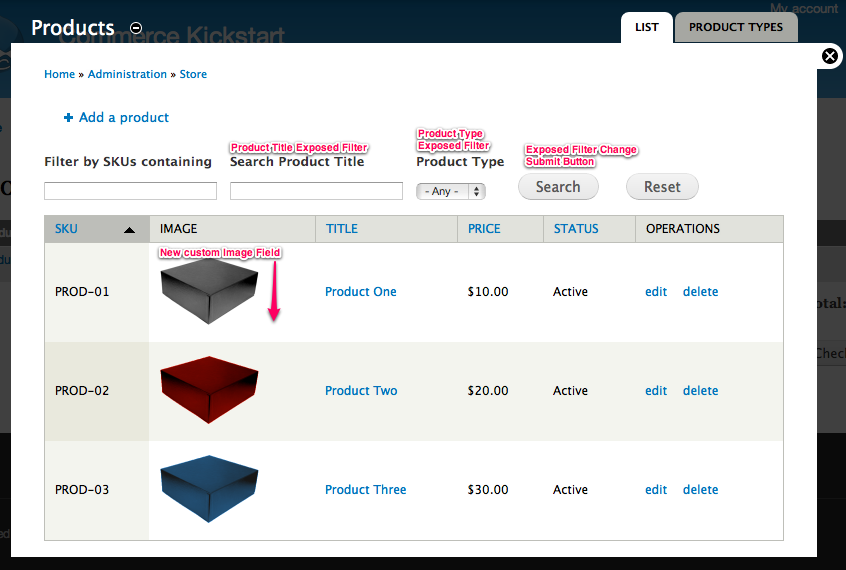Click the $30.00 price cell
Screen dimensions: 846x570
[x=488, y=490]
